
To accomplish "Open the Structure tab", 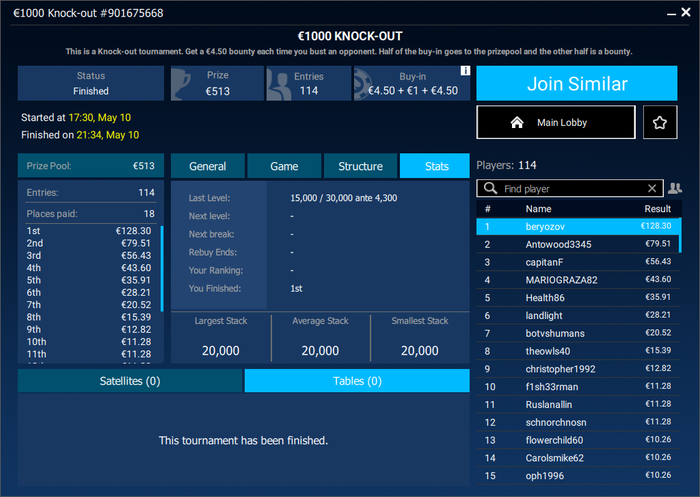I will tap(360, 166).
